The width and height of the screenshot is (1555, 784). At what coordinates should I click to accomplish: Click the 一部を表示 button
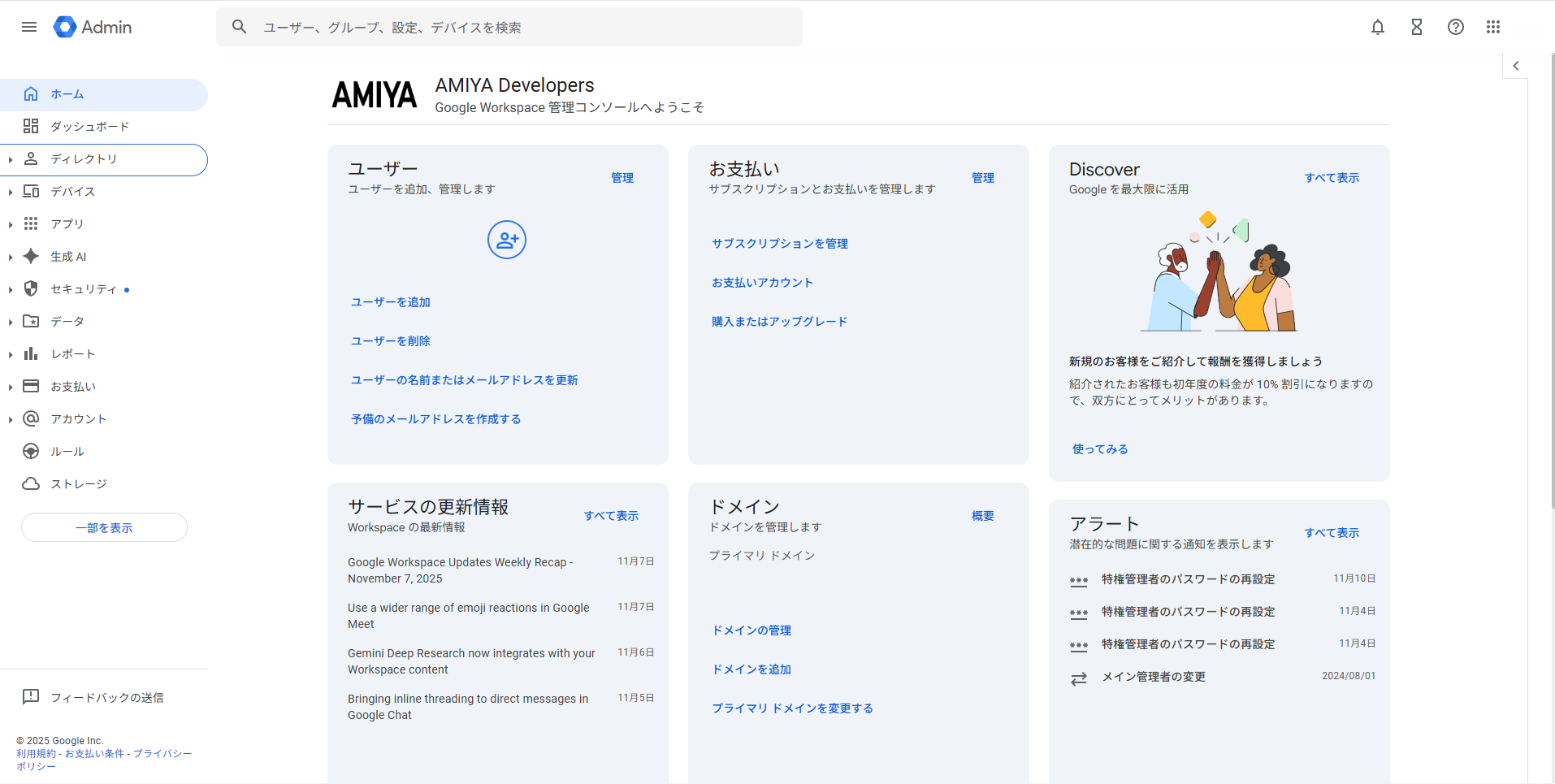coord(104,527)
